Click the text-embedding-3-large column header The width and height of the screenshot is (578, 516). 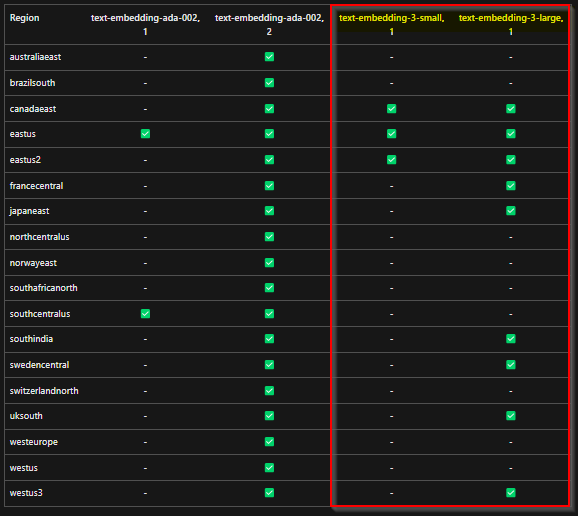click(x=511, y=24)
